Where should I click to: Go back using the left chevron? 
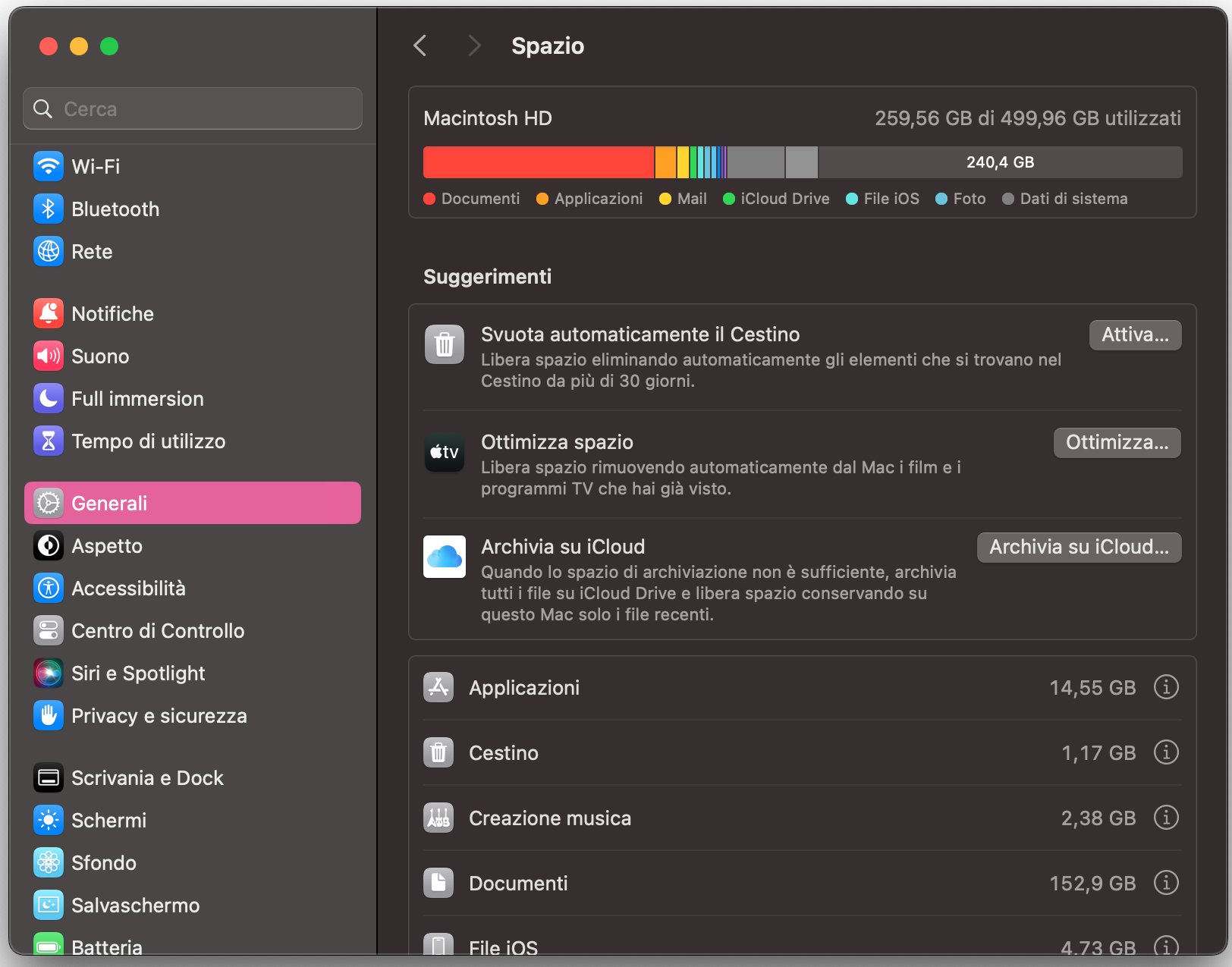click(420, 46)
